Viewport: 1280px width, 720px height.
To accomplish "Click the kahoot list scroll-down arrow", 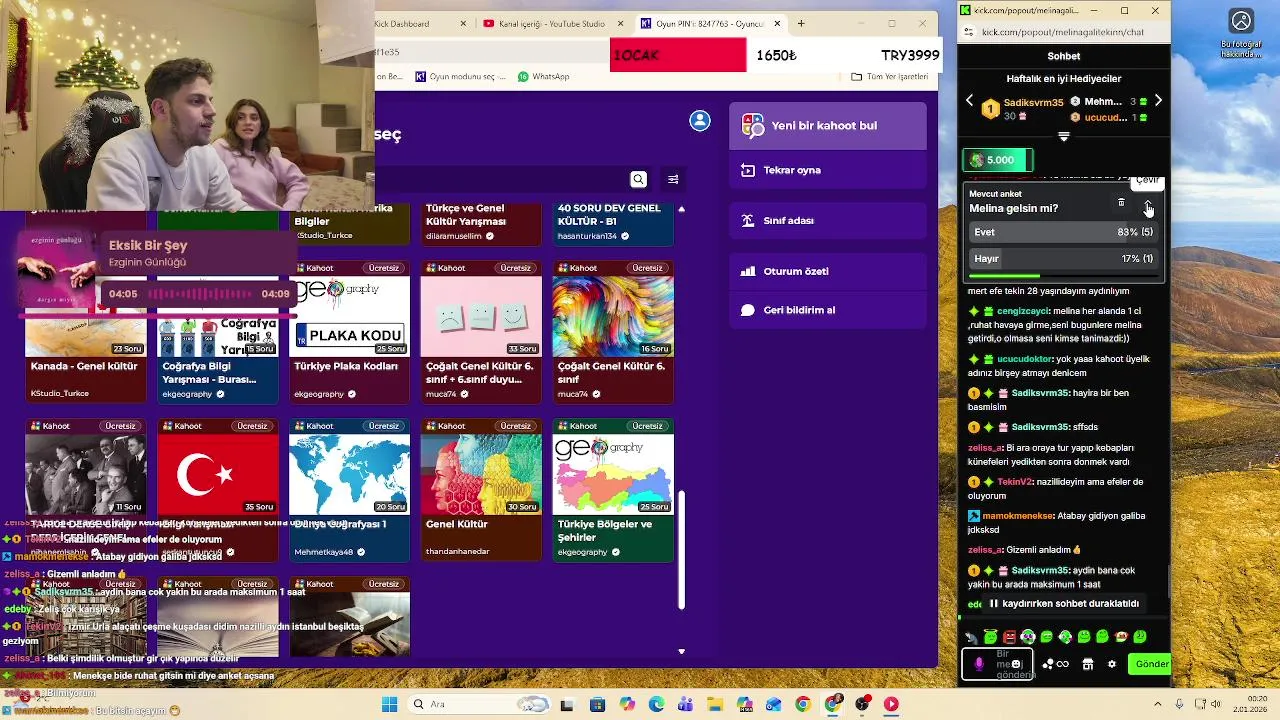I will pyautogui.click(x=682, y=651).
